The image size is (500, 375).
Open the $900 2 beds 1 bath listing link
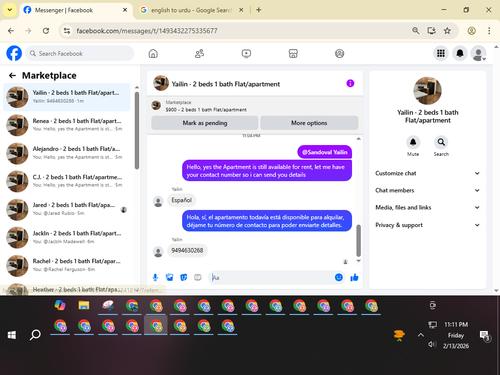coord(206,110)
